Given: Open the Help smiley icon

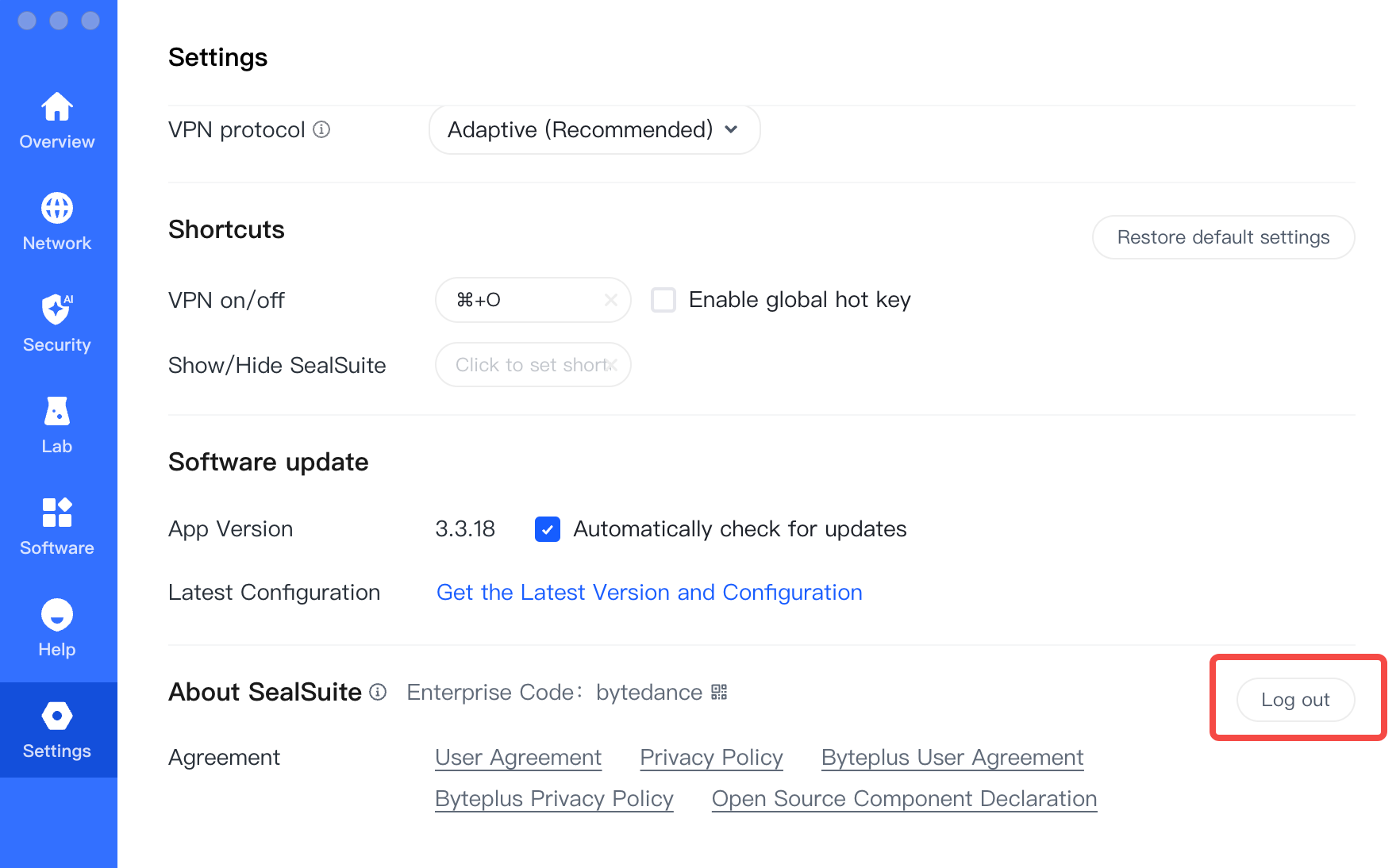Looking at the screenshot, I should [57, 614].
